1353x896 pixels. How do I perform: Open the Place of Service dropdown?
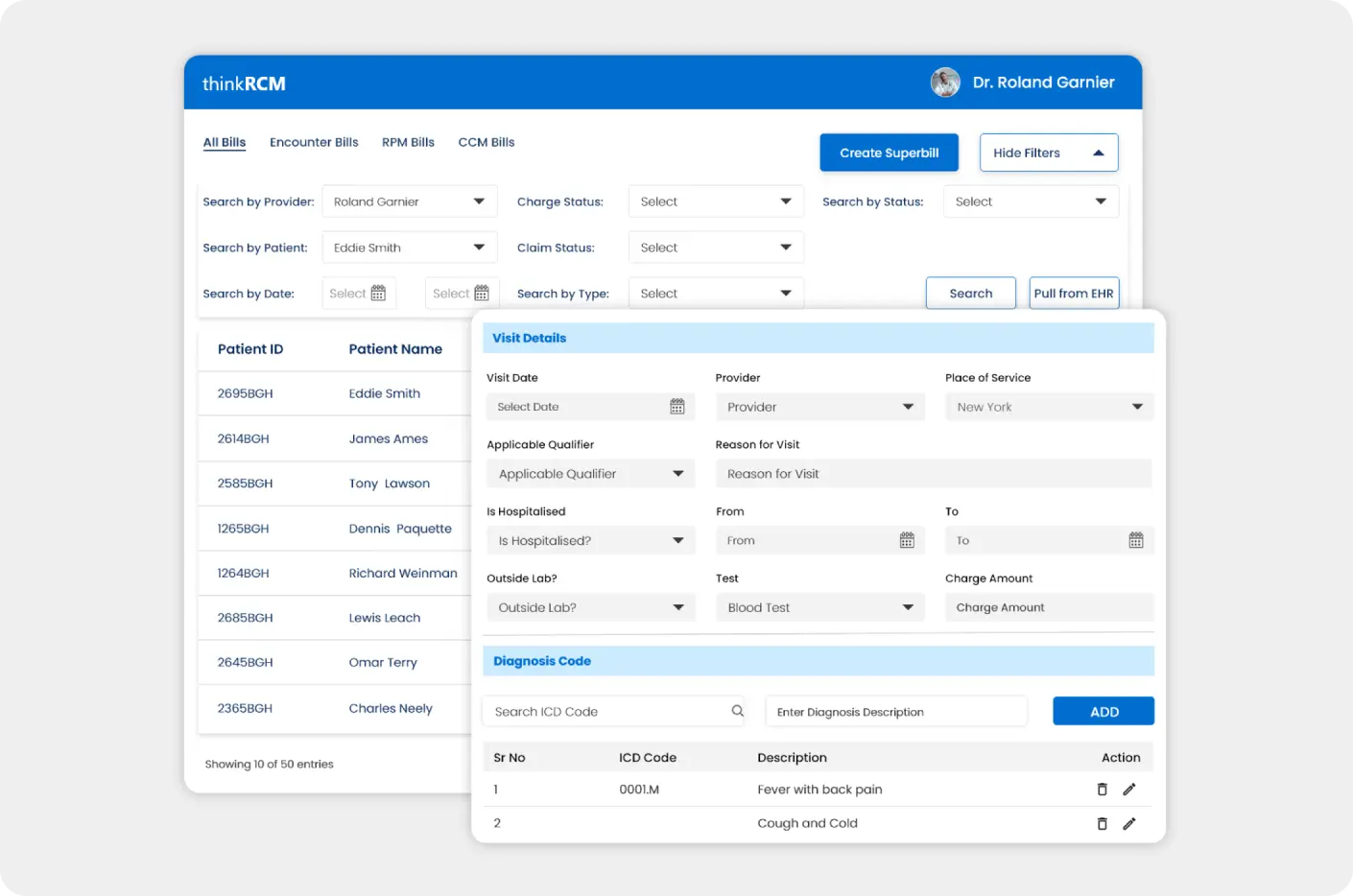[x=1049, y=406]
